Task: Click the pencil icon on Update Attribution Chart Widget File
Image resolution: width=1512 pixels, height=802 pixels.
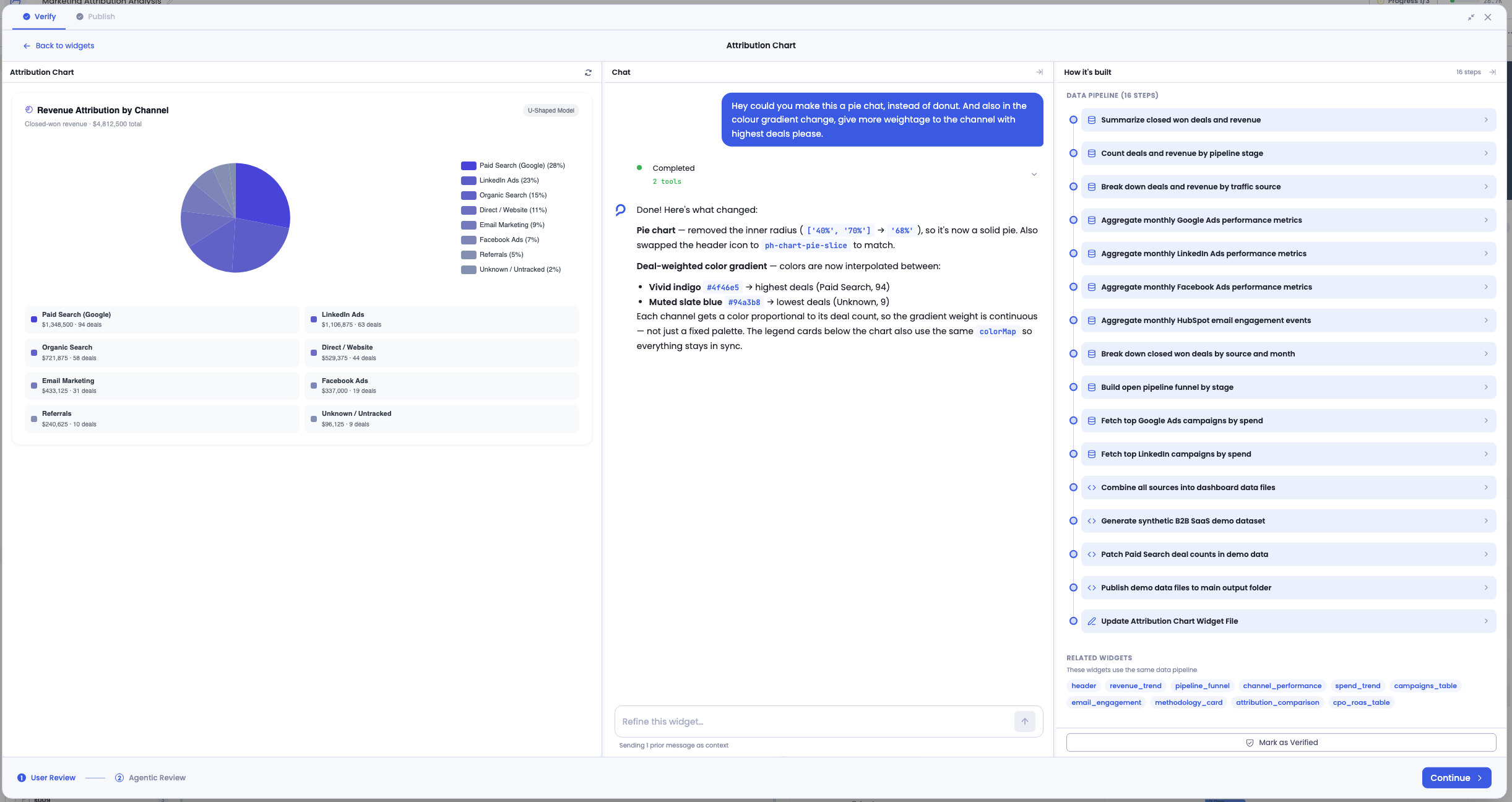Action: click(1092, 621)
